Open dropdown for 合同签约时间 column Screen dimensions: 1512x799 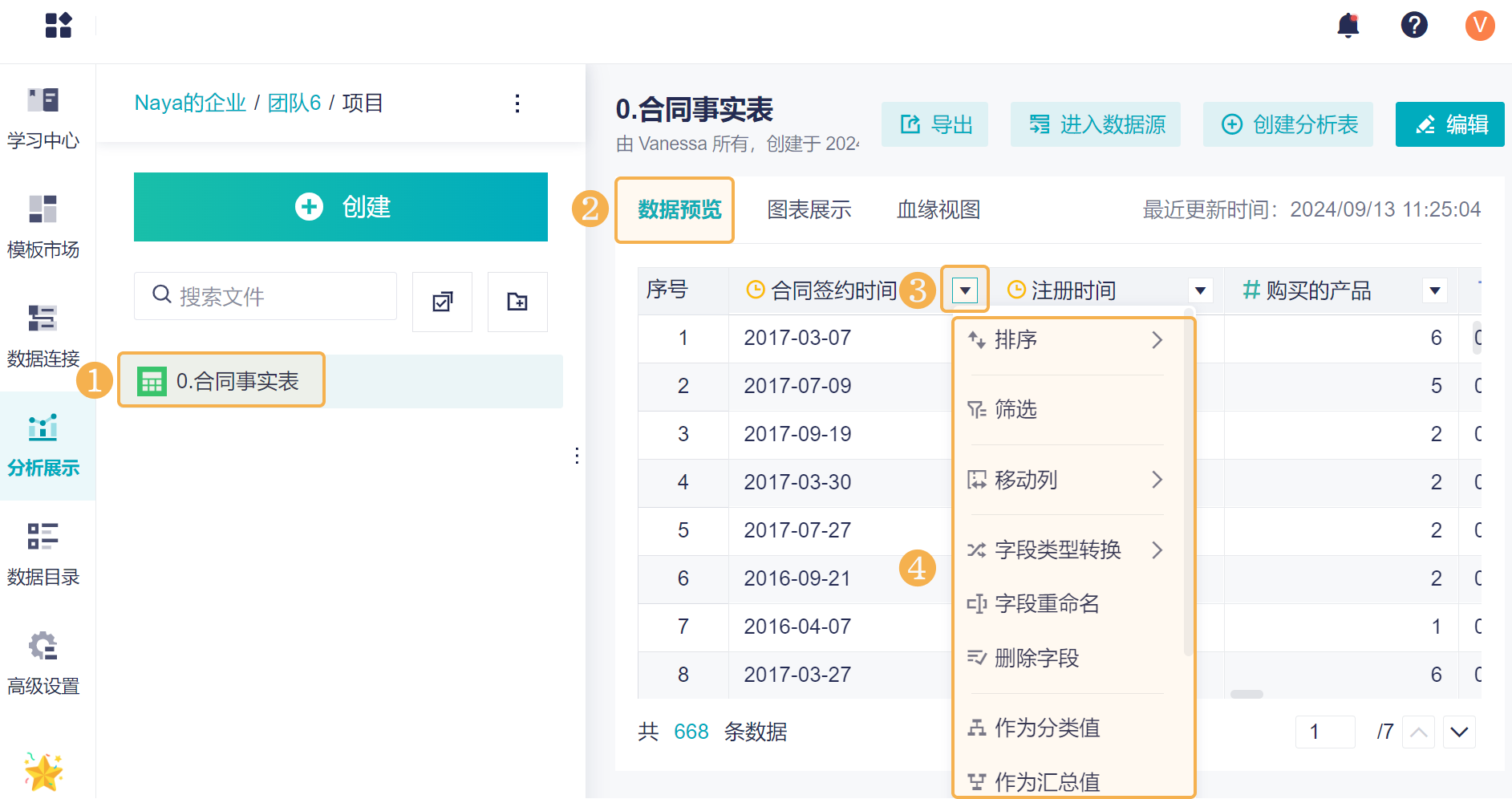965,290
